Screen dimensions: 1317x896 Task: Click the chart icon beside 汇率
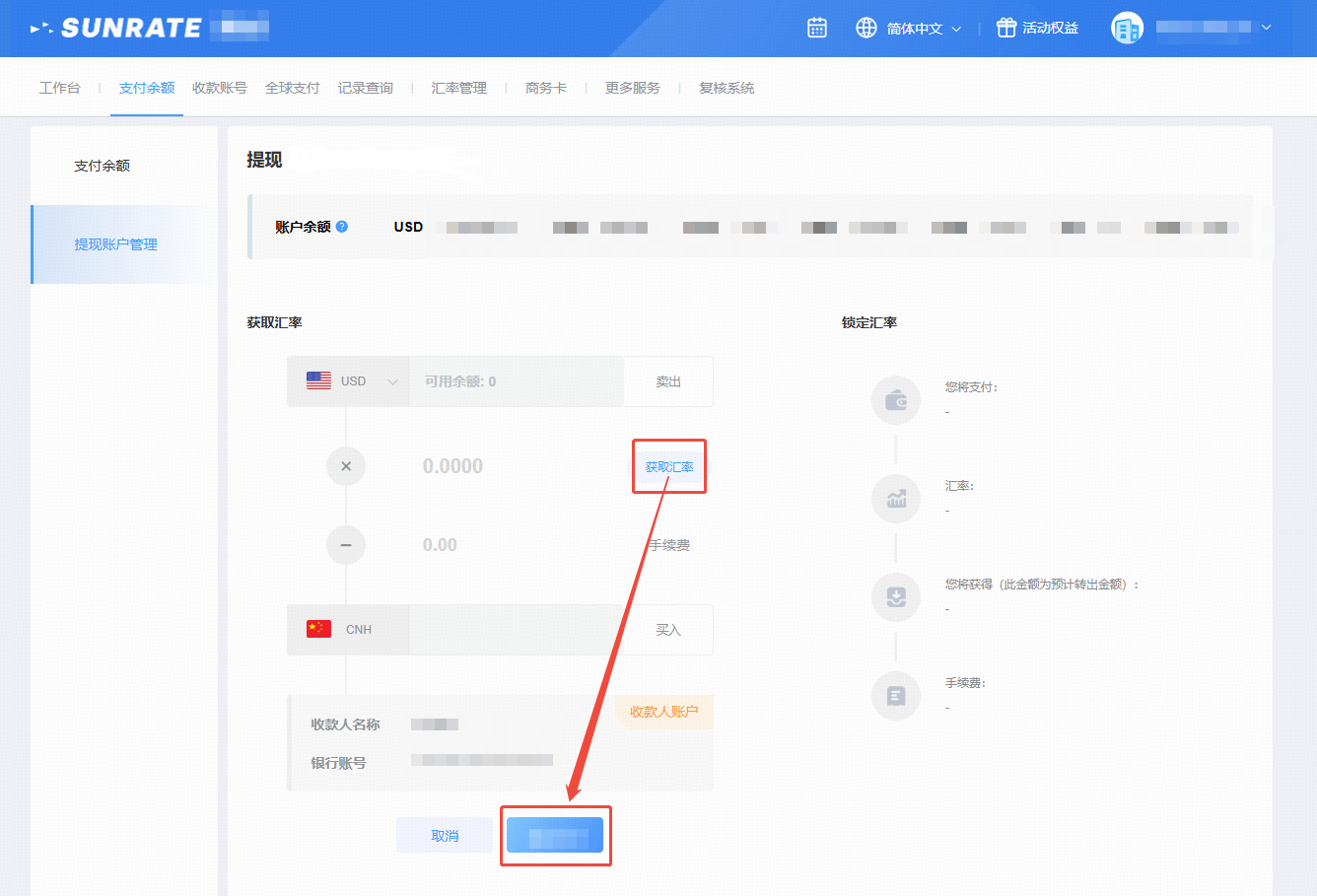896,499
